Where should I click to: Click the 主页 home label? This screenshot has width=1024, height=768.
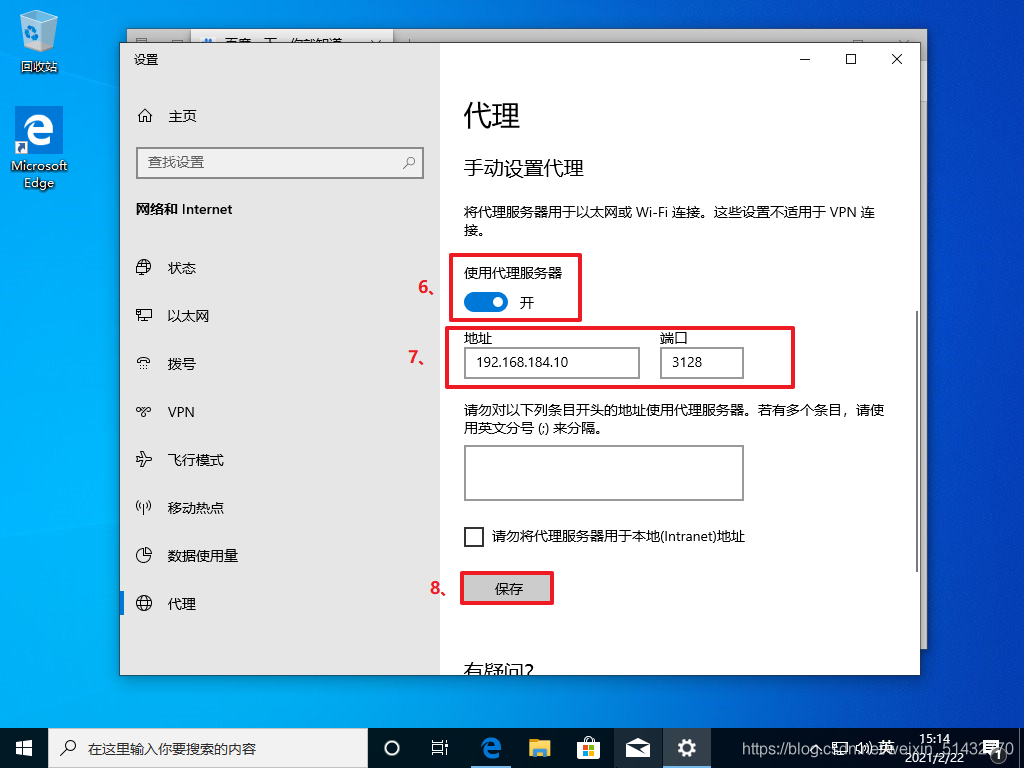tap(182, 116)
